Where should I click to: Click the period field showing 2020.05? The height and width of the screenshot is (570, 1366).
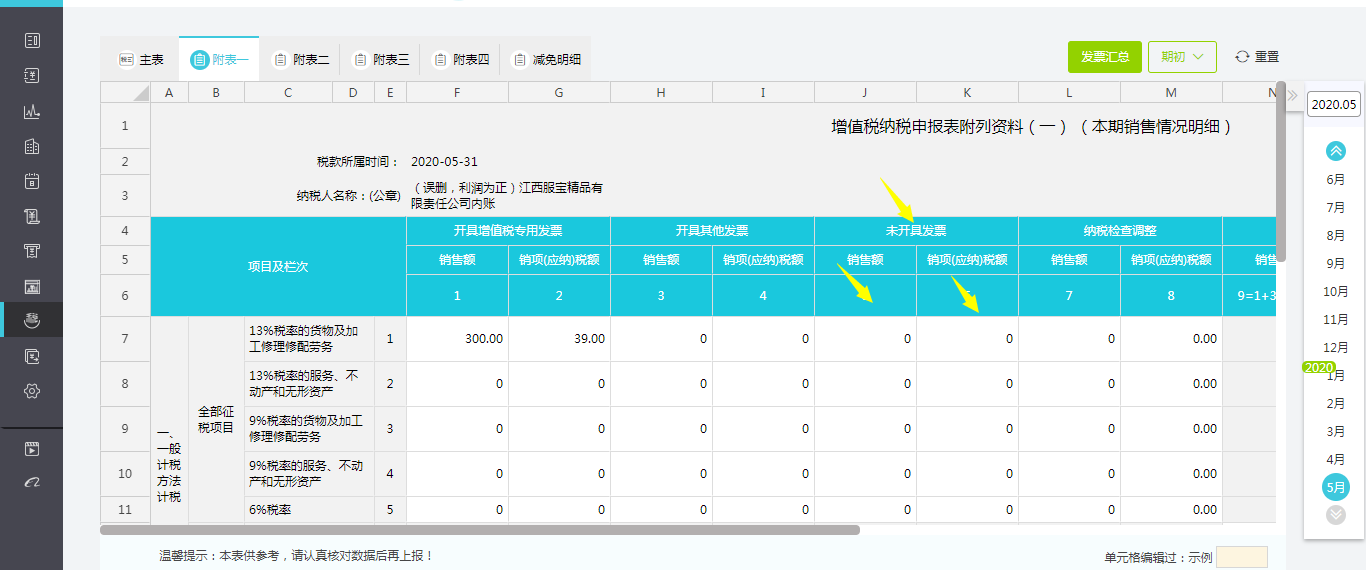pos(1334,104)
